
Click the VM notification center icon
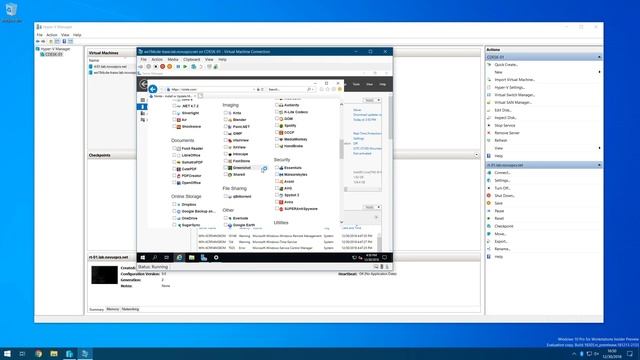384,258
